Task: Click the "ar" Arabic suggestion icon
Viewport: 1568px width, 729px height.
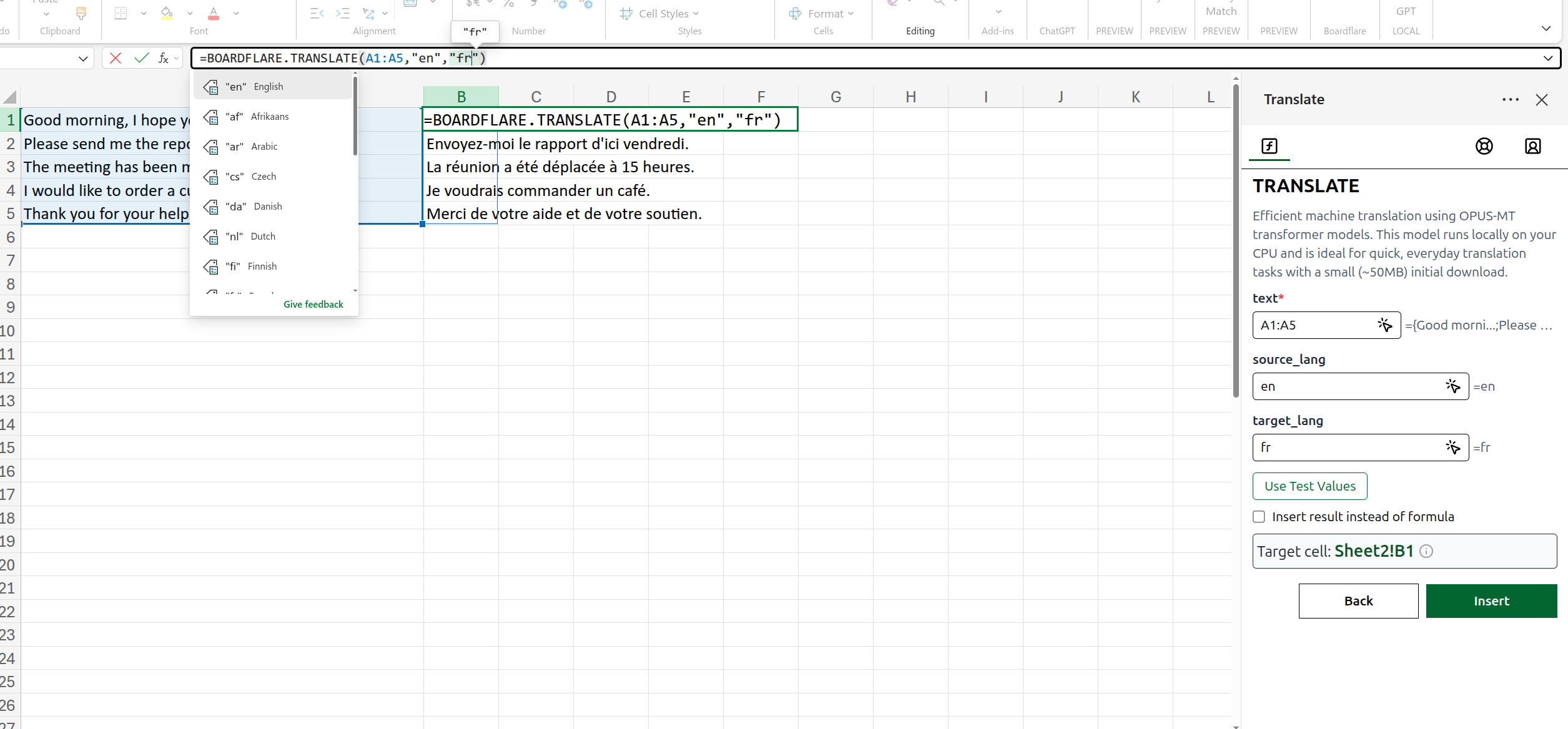Action: pos(211,147)
